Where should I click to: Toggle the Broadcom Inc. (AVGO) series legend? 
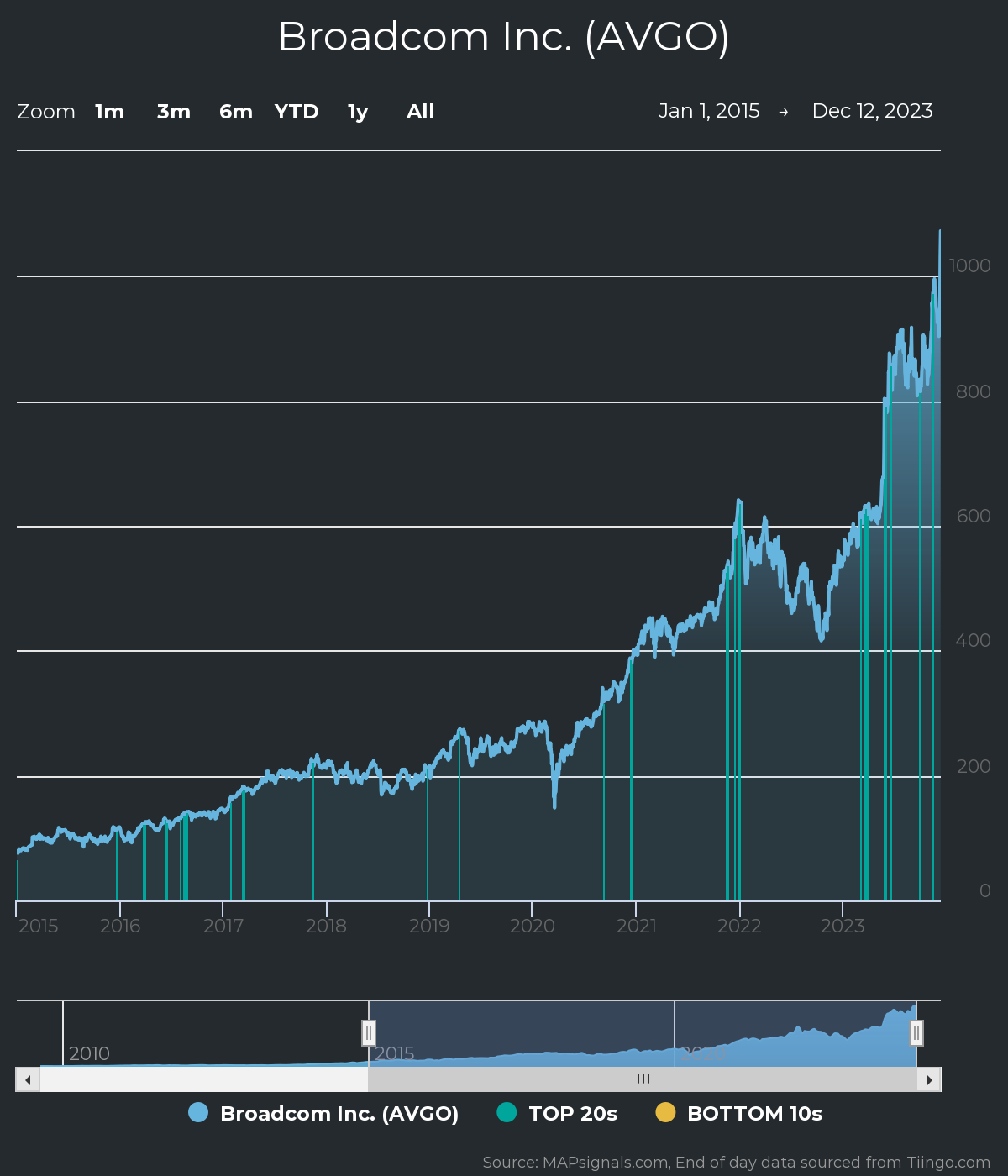tap(339, 1114)
